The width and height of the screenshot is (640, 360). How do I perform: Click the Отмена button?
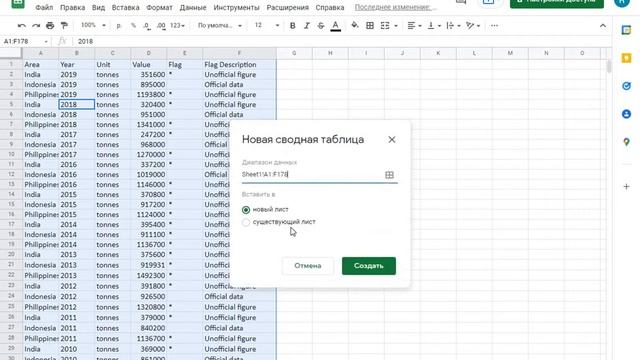coord(308,266)
